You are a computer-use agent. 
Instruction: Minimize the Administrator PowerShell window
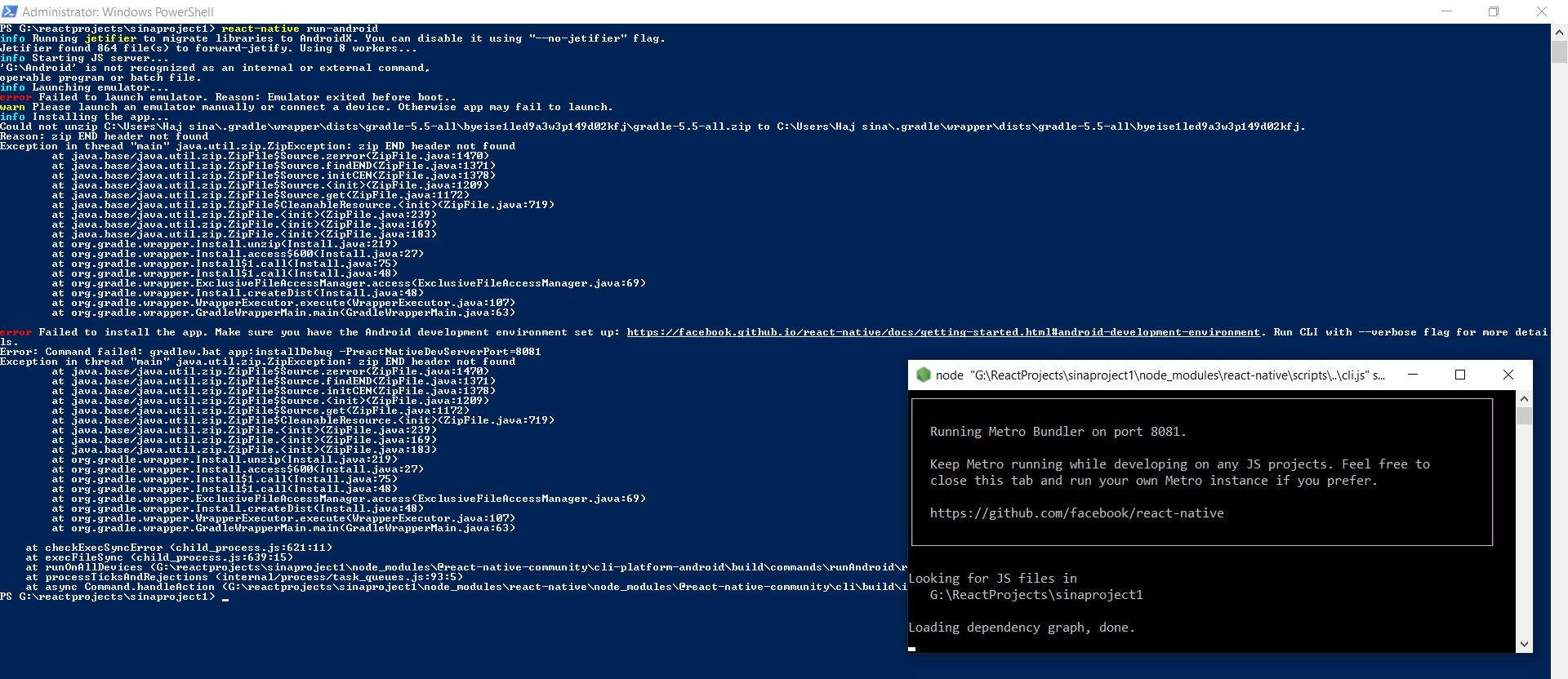click(x=1445, y=11)
